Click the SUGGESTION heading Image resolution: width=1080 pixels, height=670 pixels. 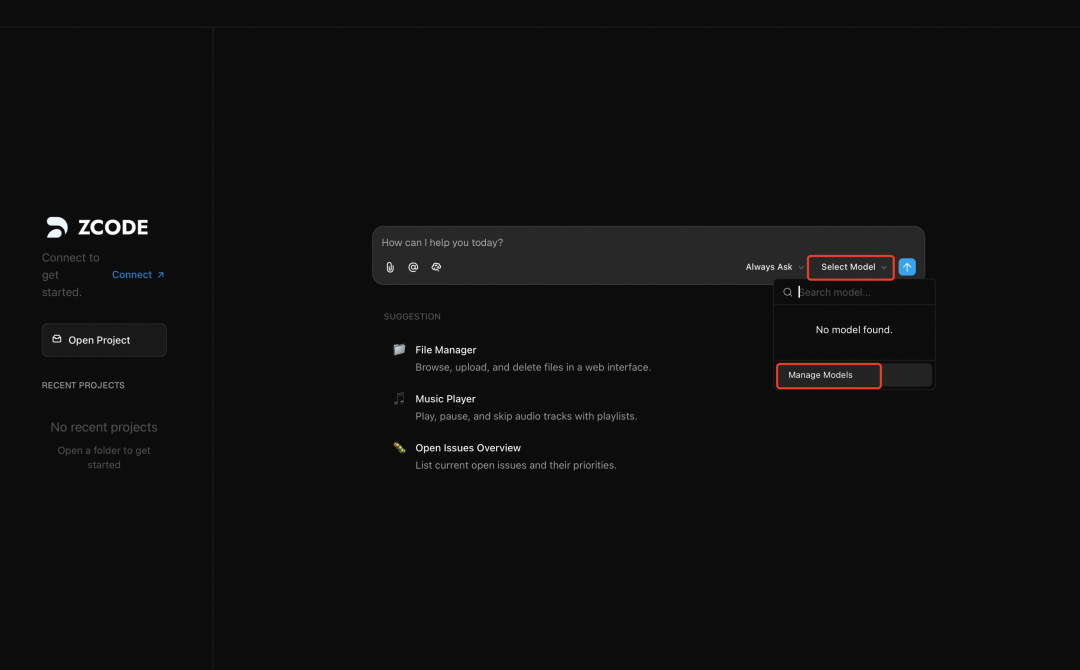pyautogui.click(x=412, y=317)
